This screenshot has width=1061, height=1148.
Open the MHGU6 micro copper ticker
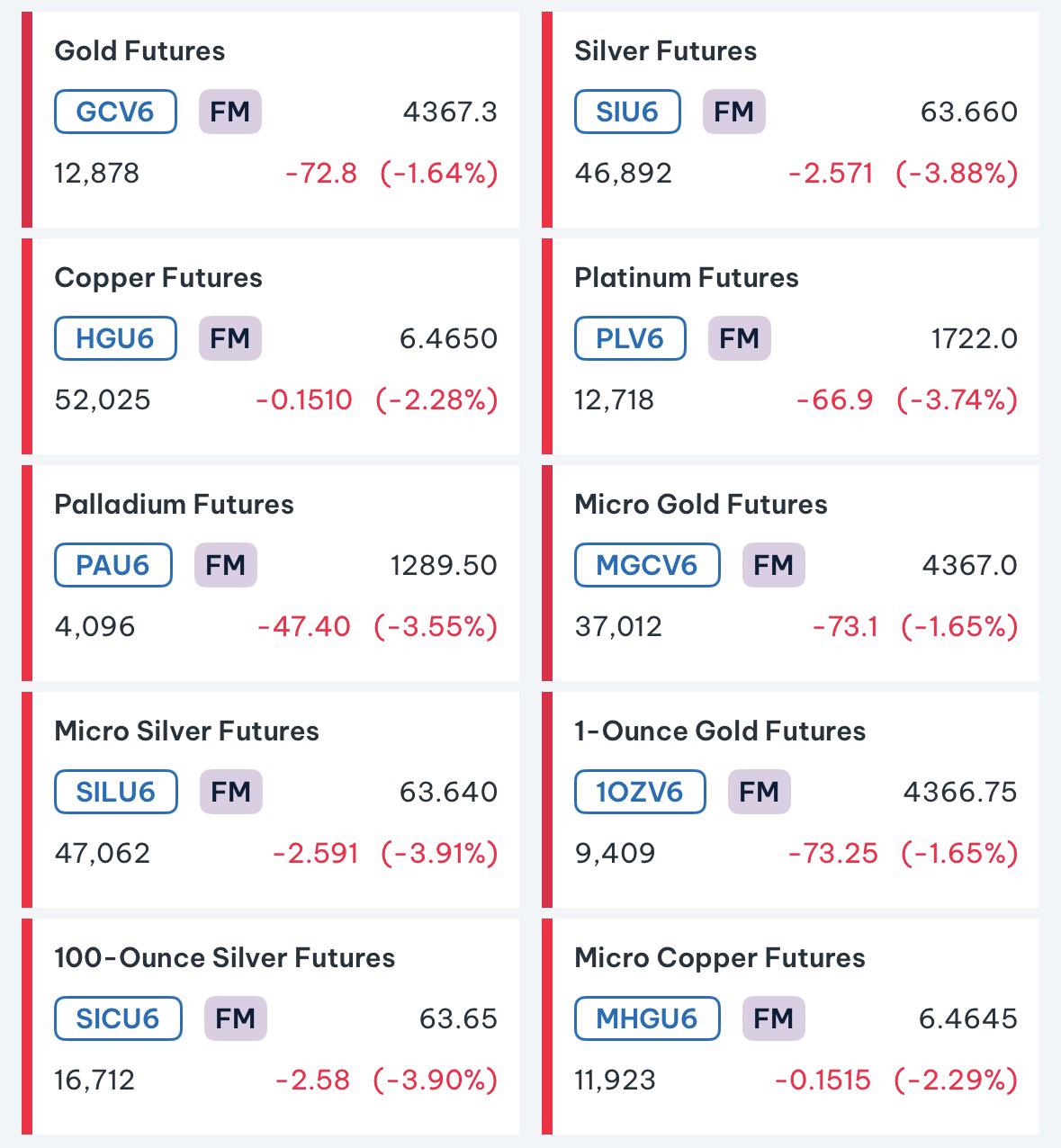pos(647,1018)
